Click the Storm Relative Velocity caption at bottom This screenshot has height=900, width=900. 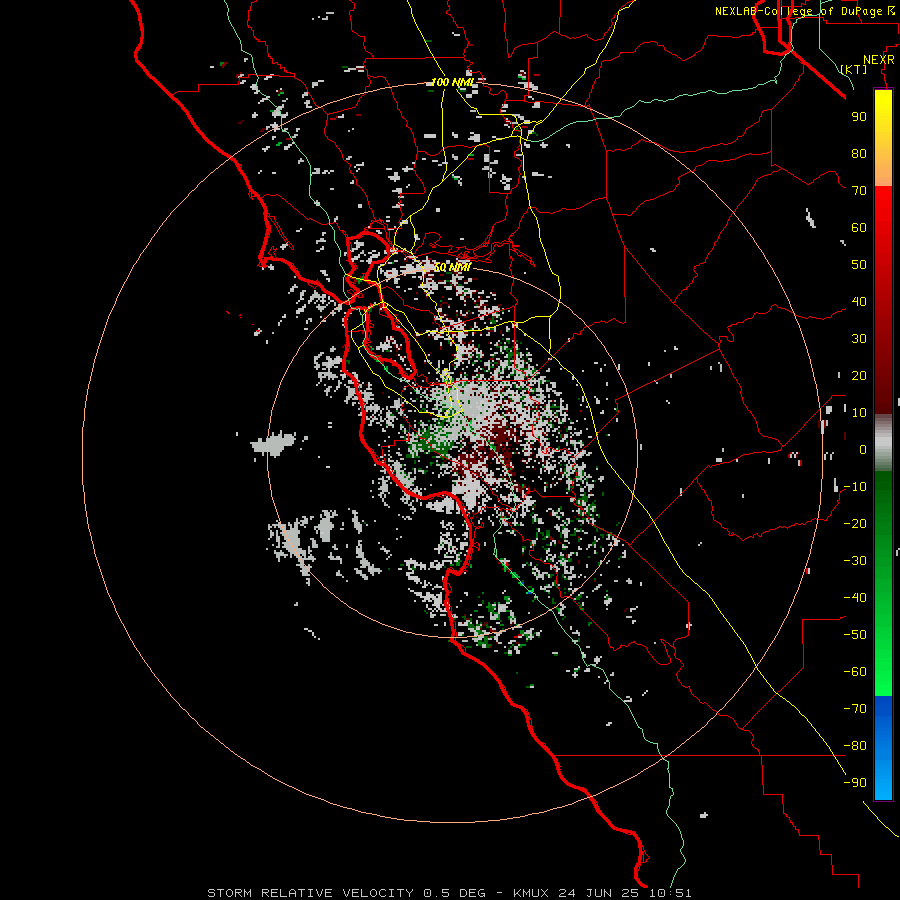(449, 893)
